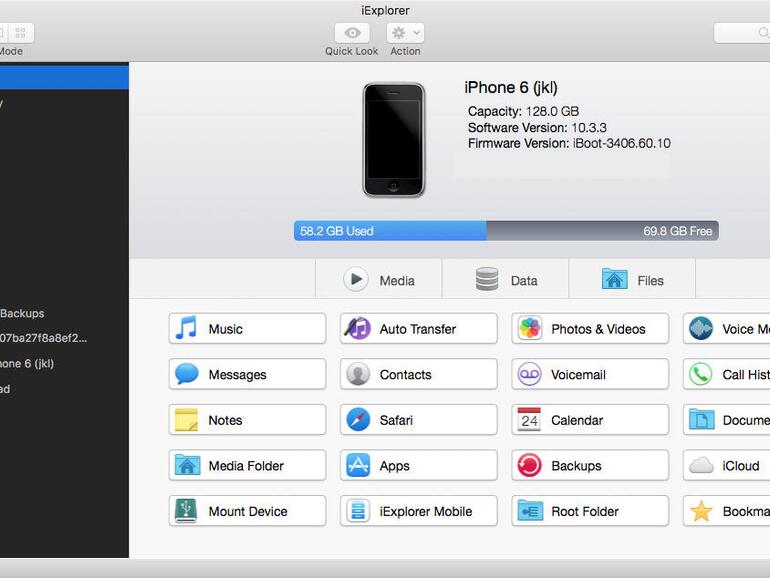The width and height of the screenshot is (770, 578).
Task: Open the iExplorer Mobile icon
Action: (358, 511)
